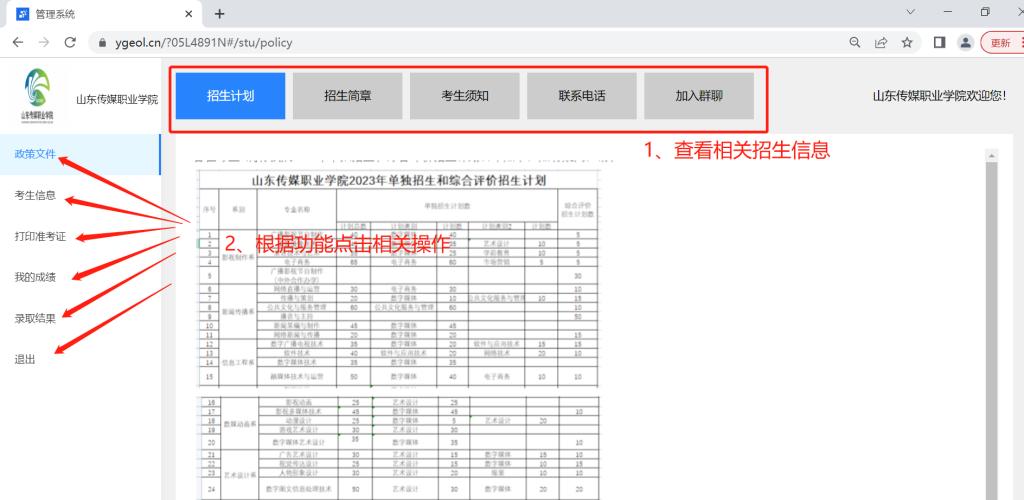Open the zoom magnifier icon in address bar
The height and width of the screenshot is (500, 1024).
855,43
